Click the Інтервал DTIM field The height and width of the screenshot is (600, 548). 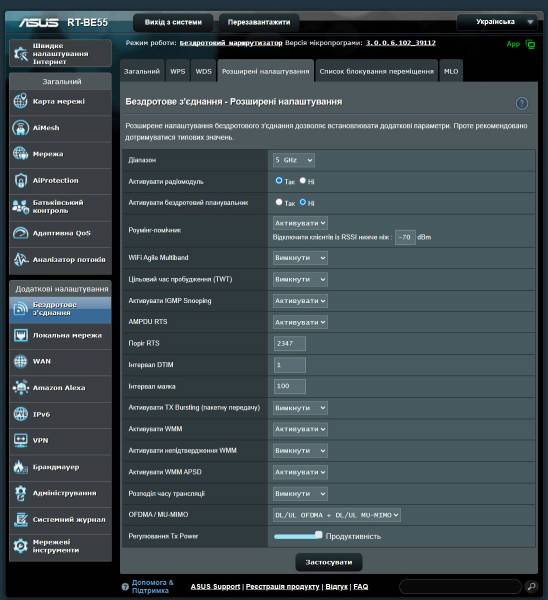289,365
